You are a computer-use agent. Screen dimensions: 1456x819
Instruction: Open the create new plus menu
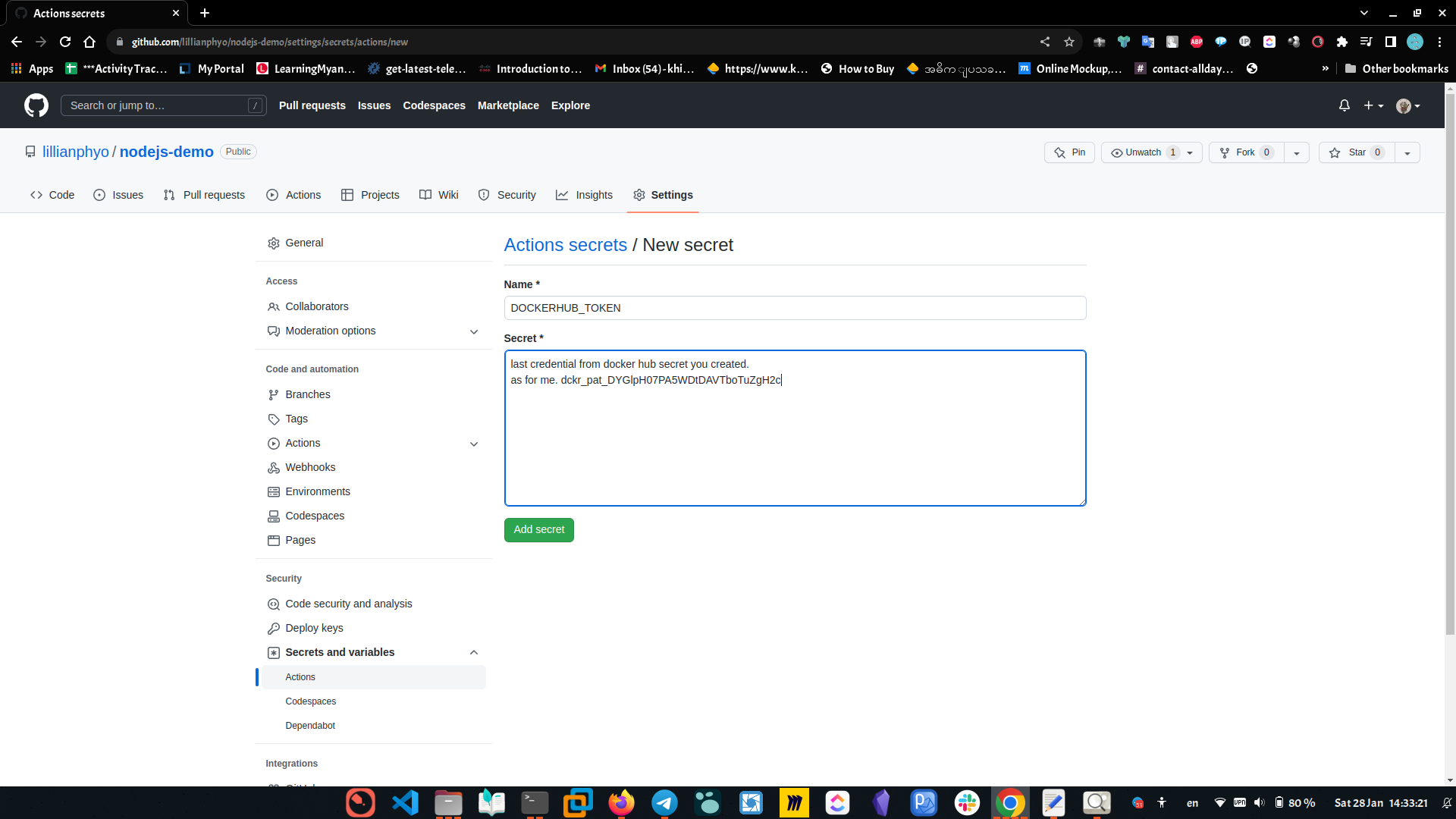1373,105
